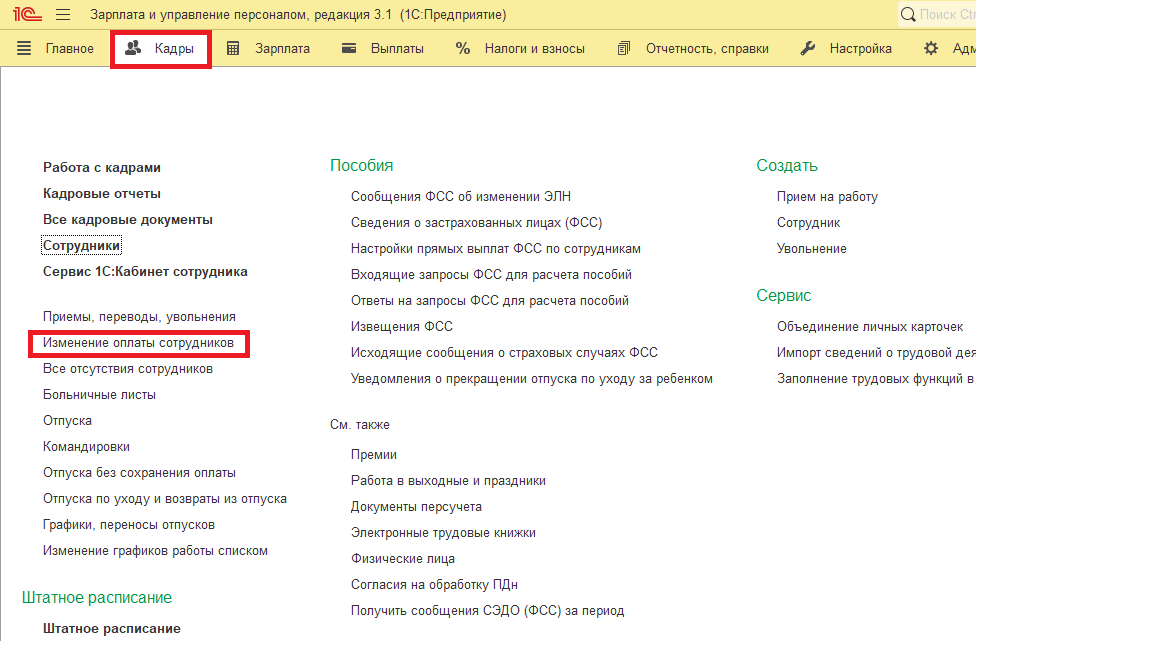Click the Главное section list icon
Viewport: 1152px width, 648px height.
point(24,48)
